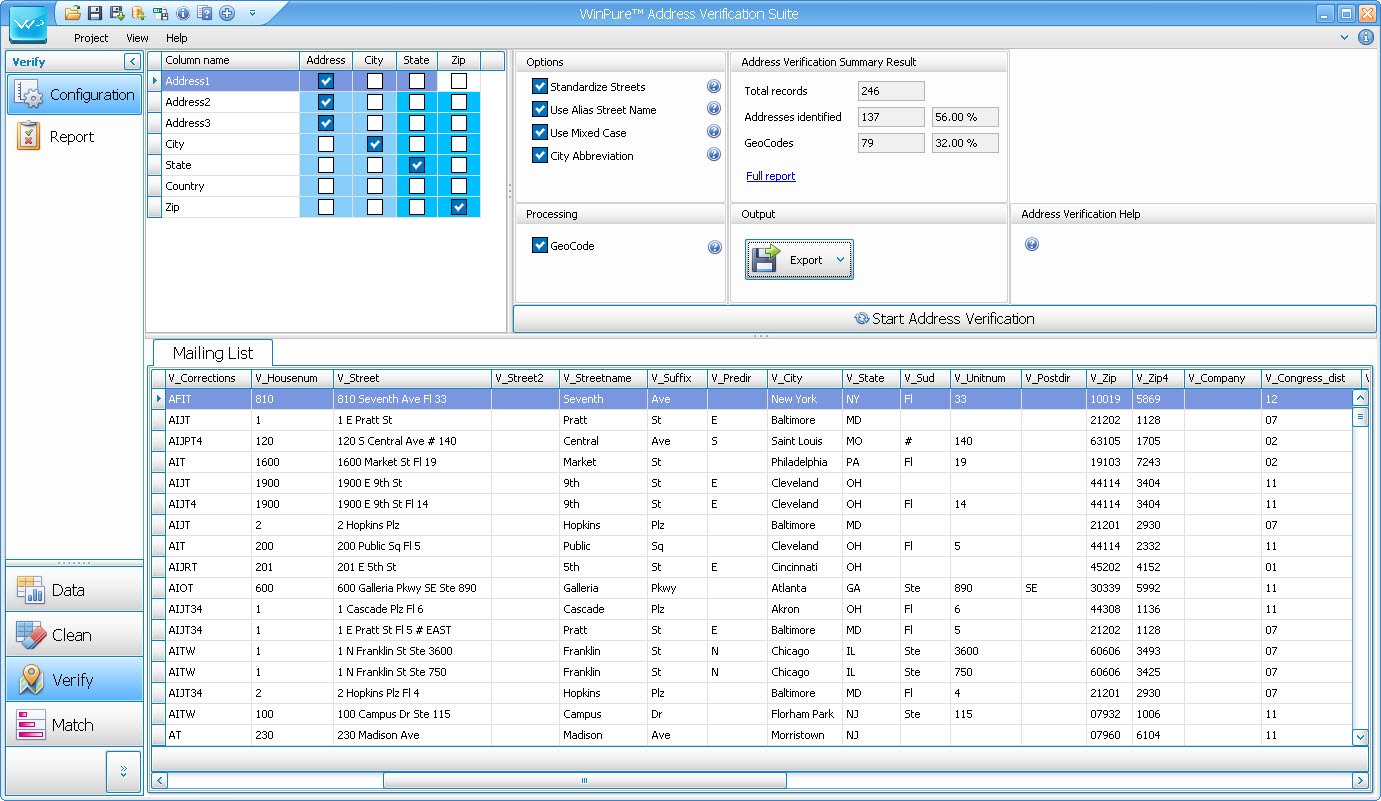Screen dimensions: 1381x801
Task: Switch to the Match module
Action: (75, 725)
